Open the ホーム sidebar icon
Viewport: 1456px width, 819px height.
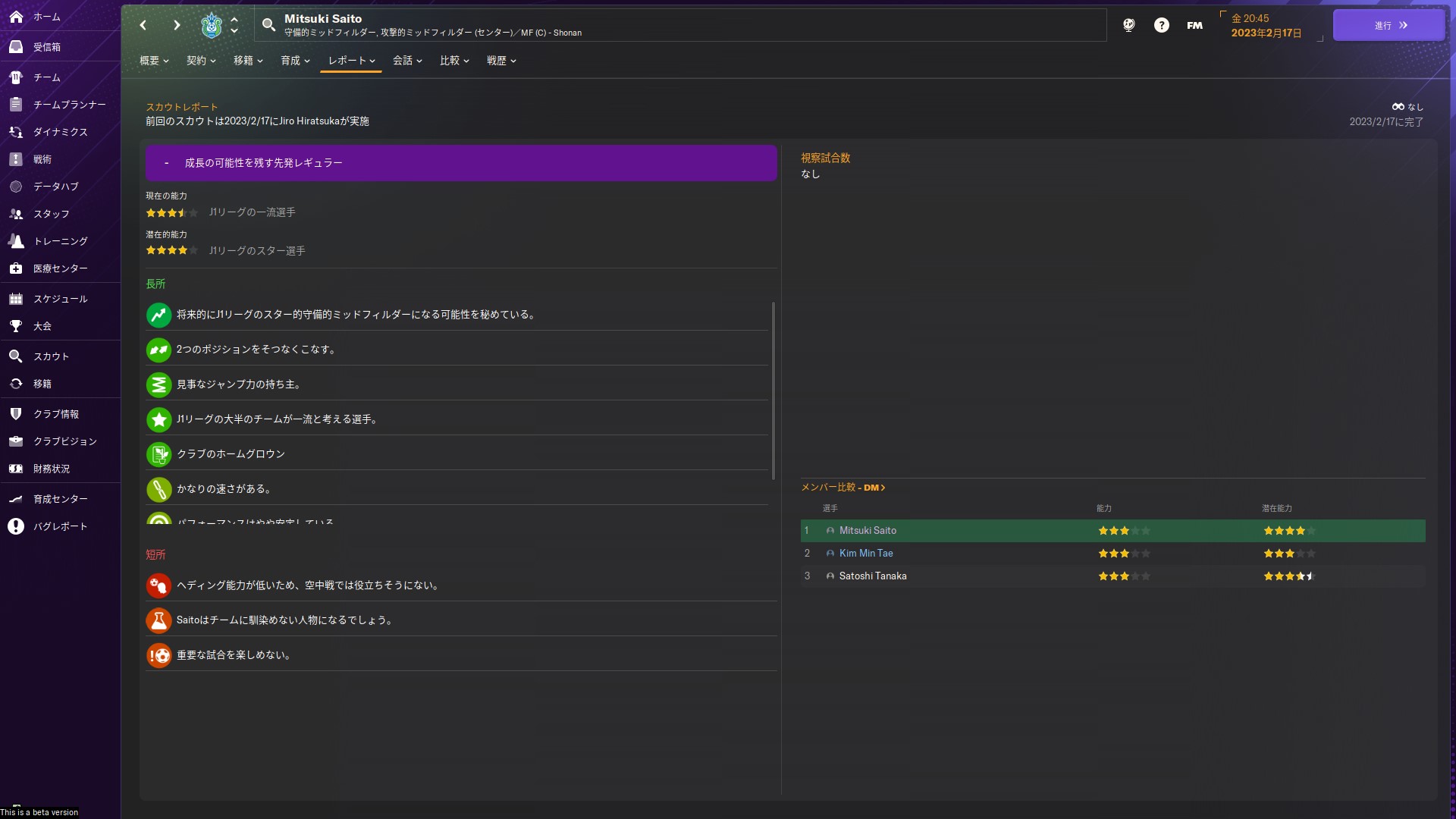click(x=16, y=17)
